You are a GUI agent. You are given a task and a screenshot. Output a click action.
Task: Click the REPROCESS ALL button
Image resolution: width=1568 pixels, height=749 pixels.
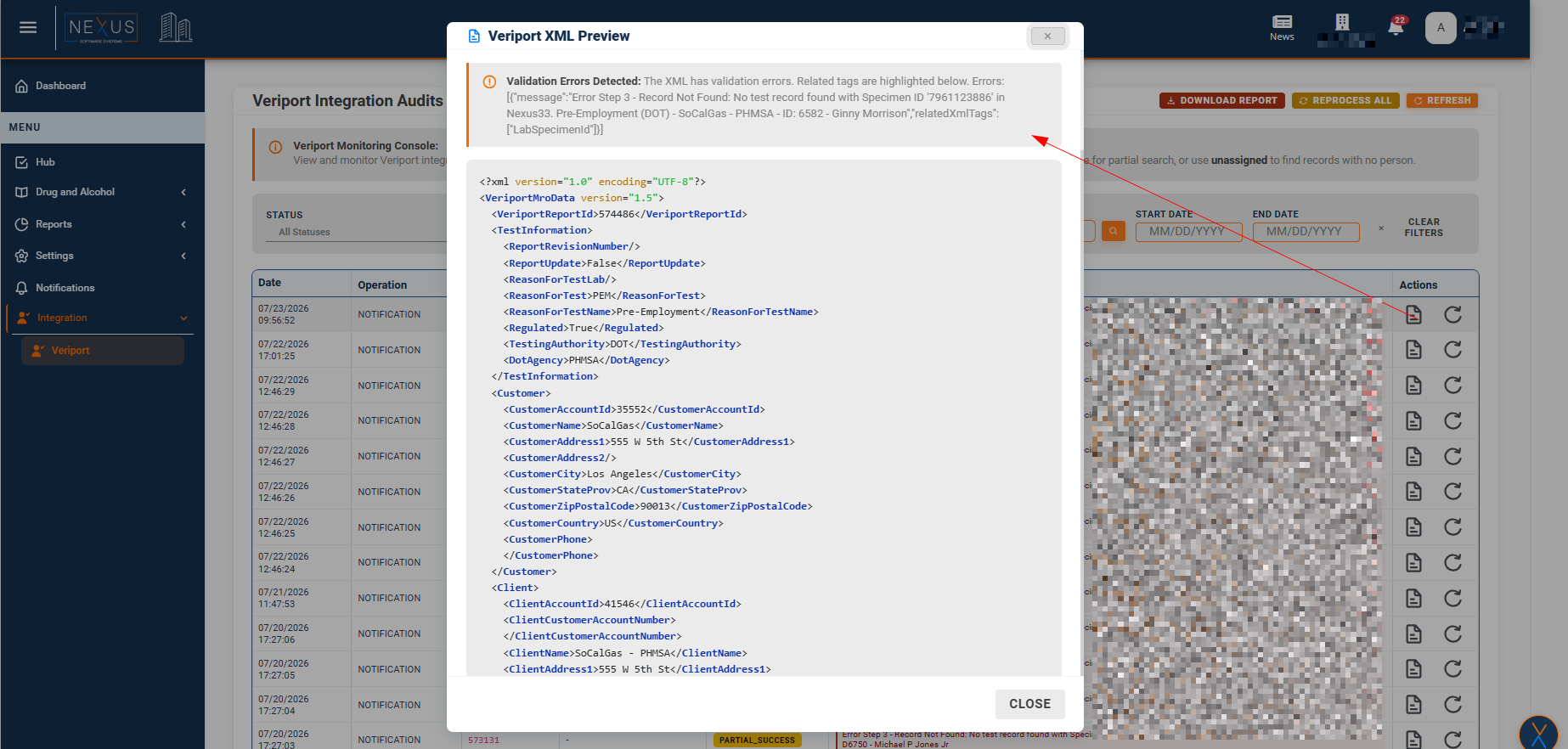(1345, 100)
